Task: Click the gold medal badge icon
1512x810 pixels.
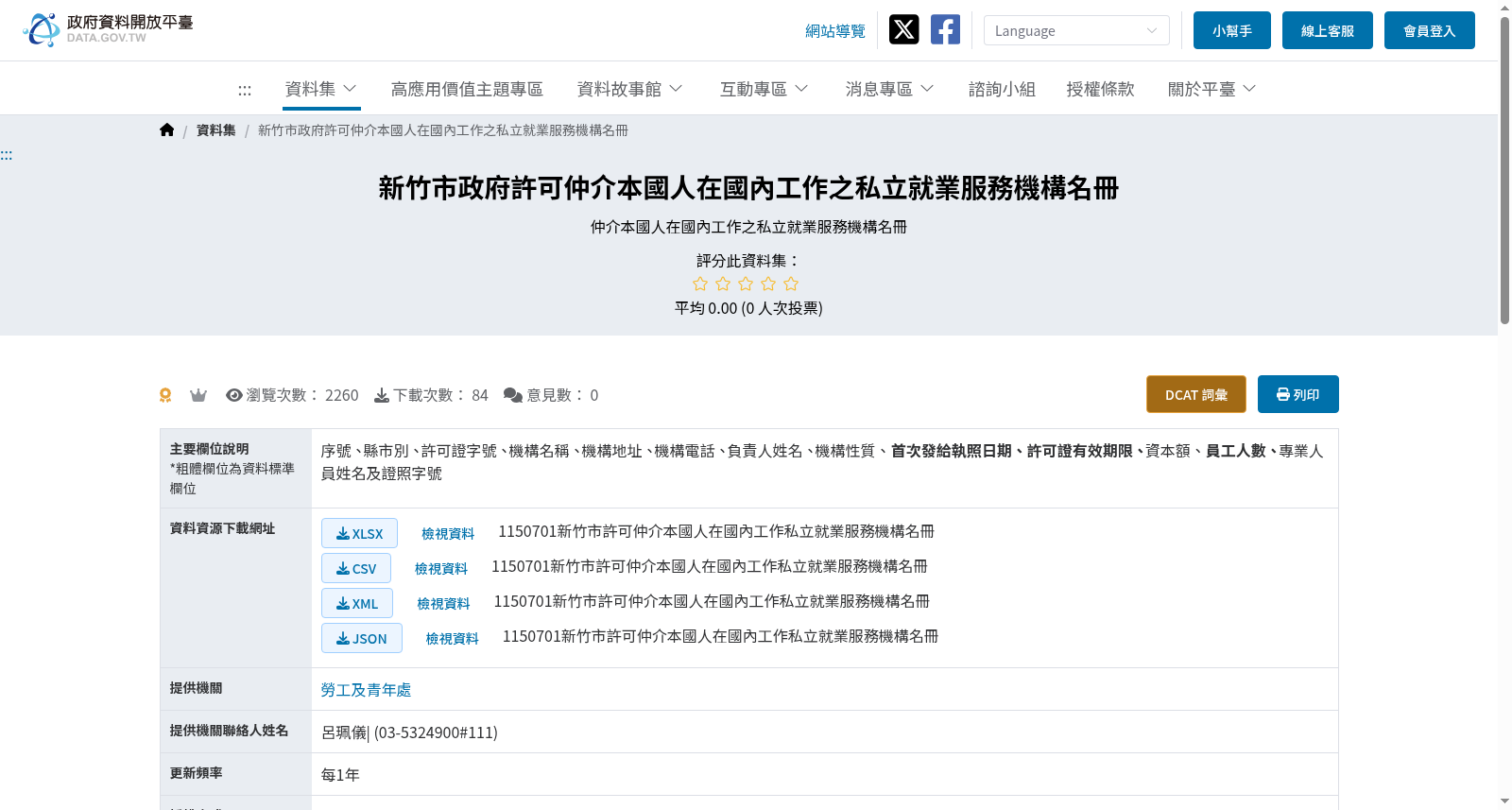Action: (x=165, y=395)
